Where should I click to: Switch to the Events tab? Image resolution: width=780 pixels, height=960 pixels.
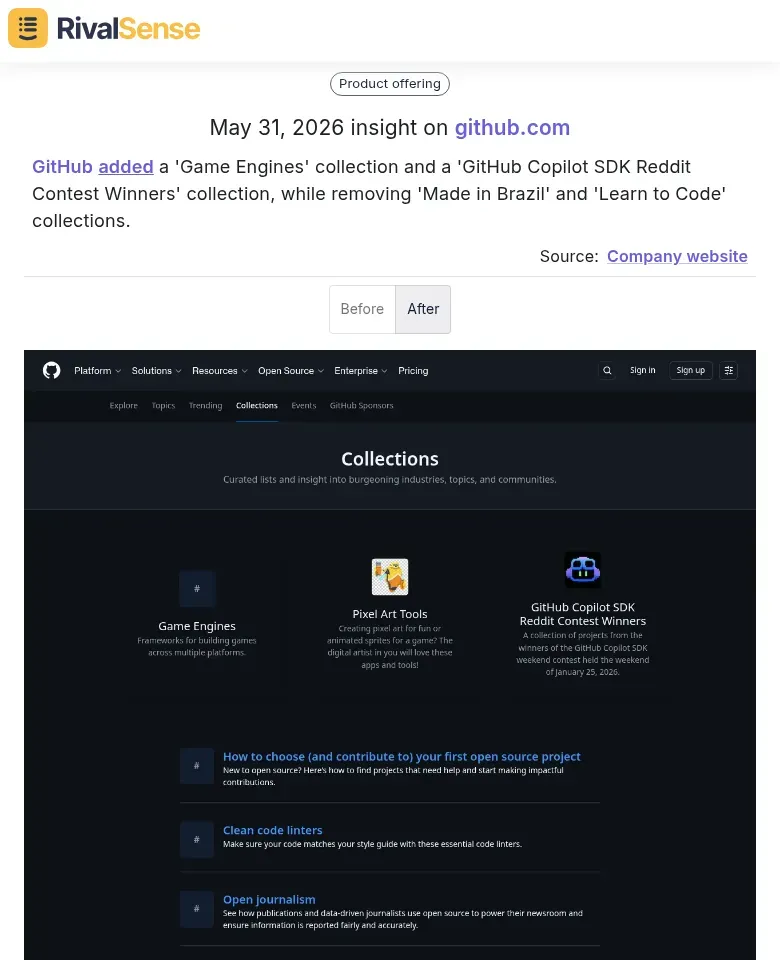tap(304, 405)
